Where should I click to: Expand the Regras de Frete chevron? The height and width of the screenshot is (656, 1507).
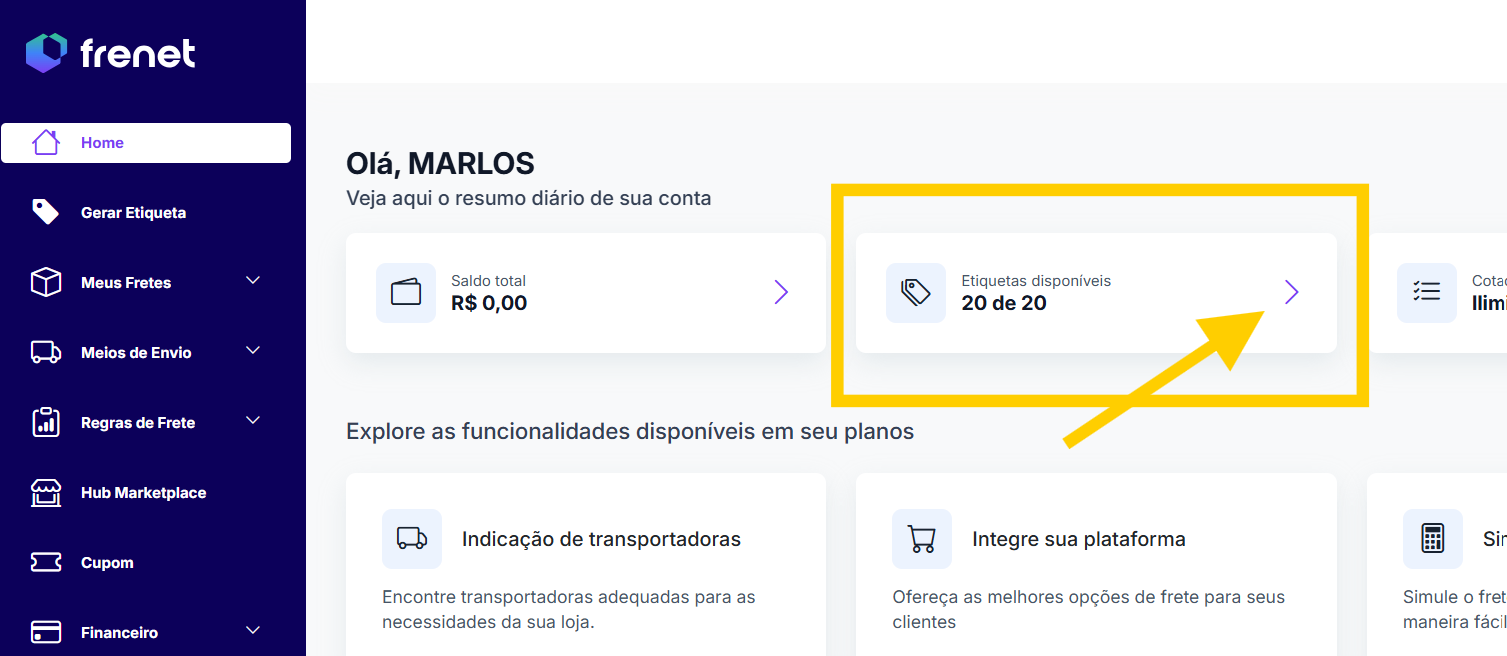click(x=253, y=421)
